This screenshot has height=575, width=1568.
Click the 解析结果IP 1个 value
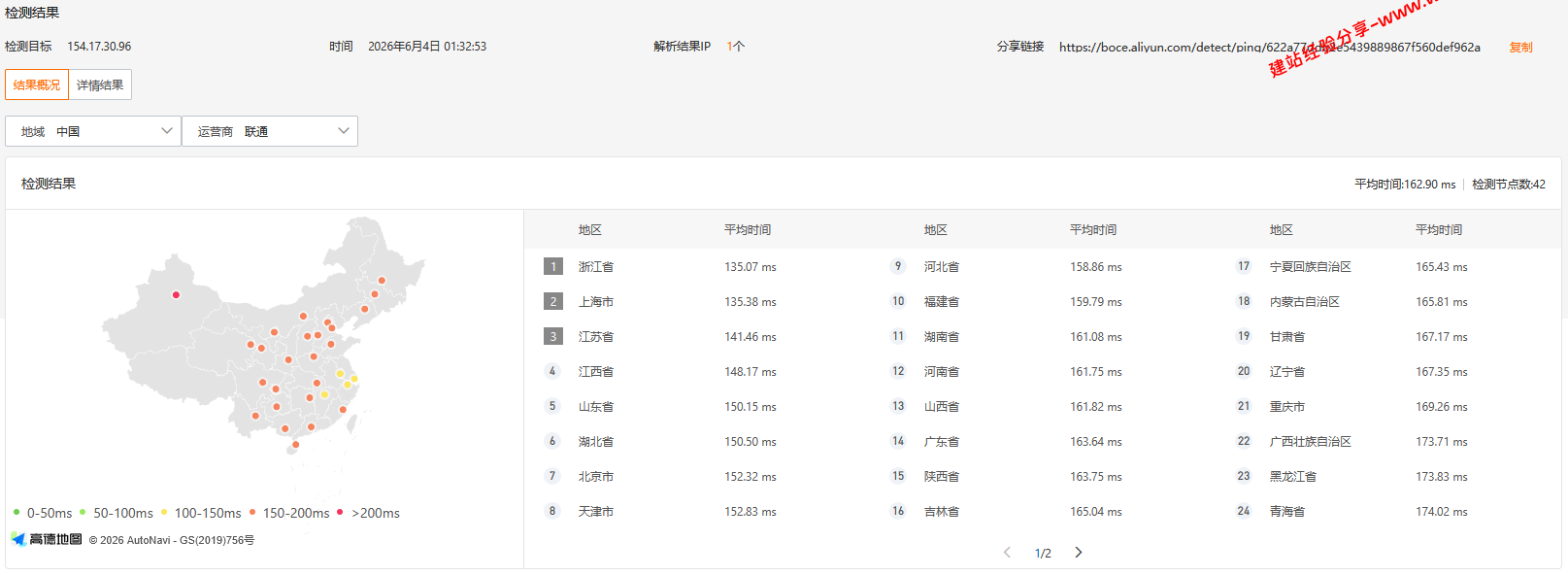point(736,46)
